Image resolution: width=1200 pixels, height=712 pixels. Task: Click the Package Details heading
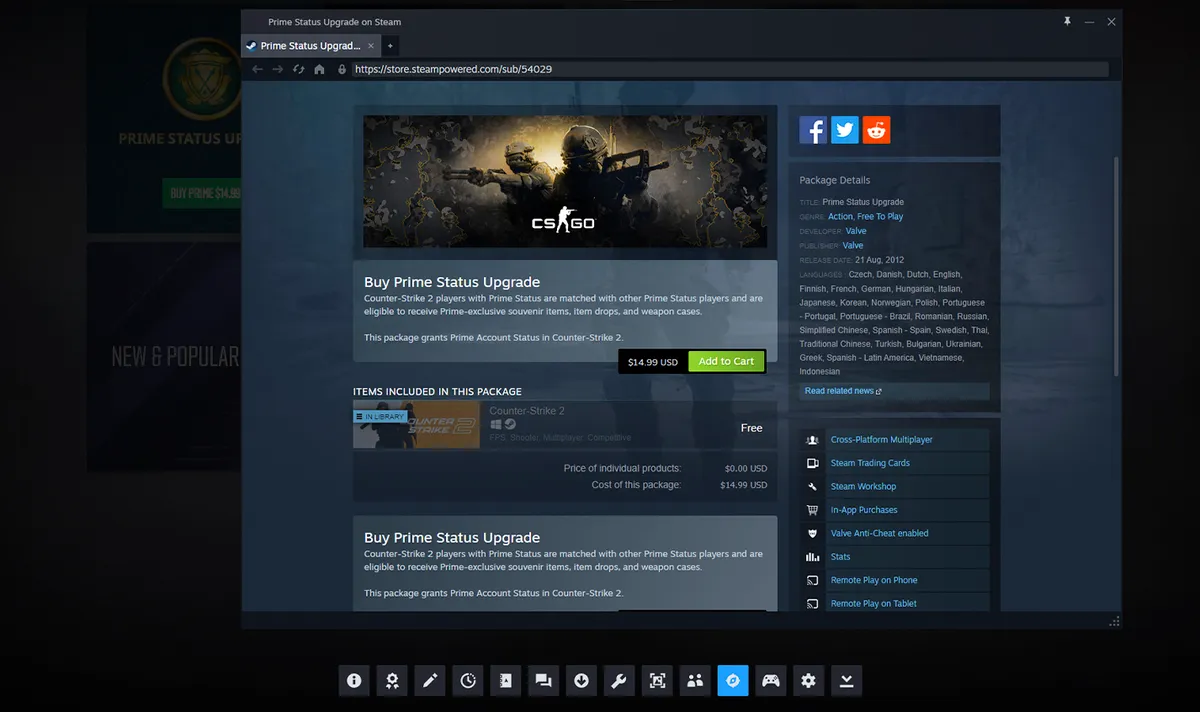tap(835, 181)
